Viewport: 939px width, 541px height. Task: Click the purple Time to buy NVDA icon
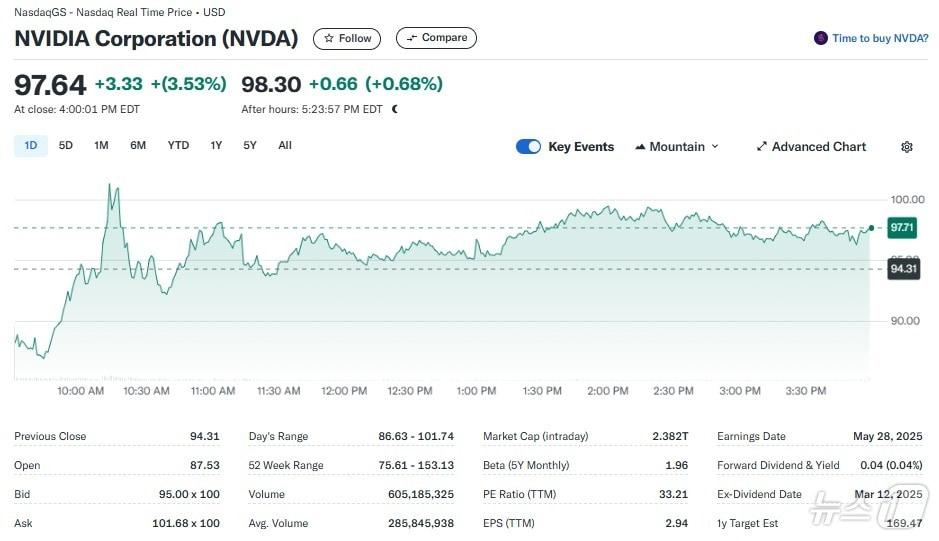click(x=821, y=38)
